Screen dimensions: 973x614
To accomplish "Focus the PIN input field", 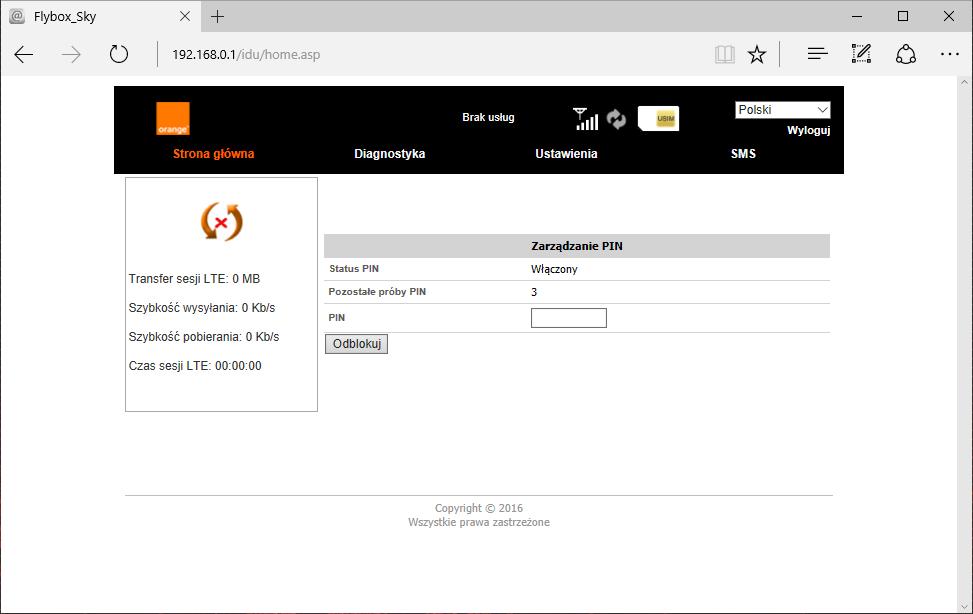I will coord(569,318).
